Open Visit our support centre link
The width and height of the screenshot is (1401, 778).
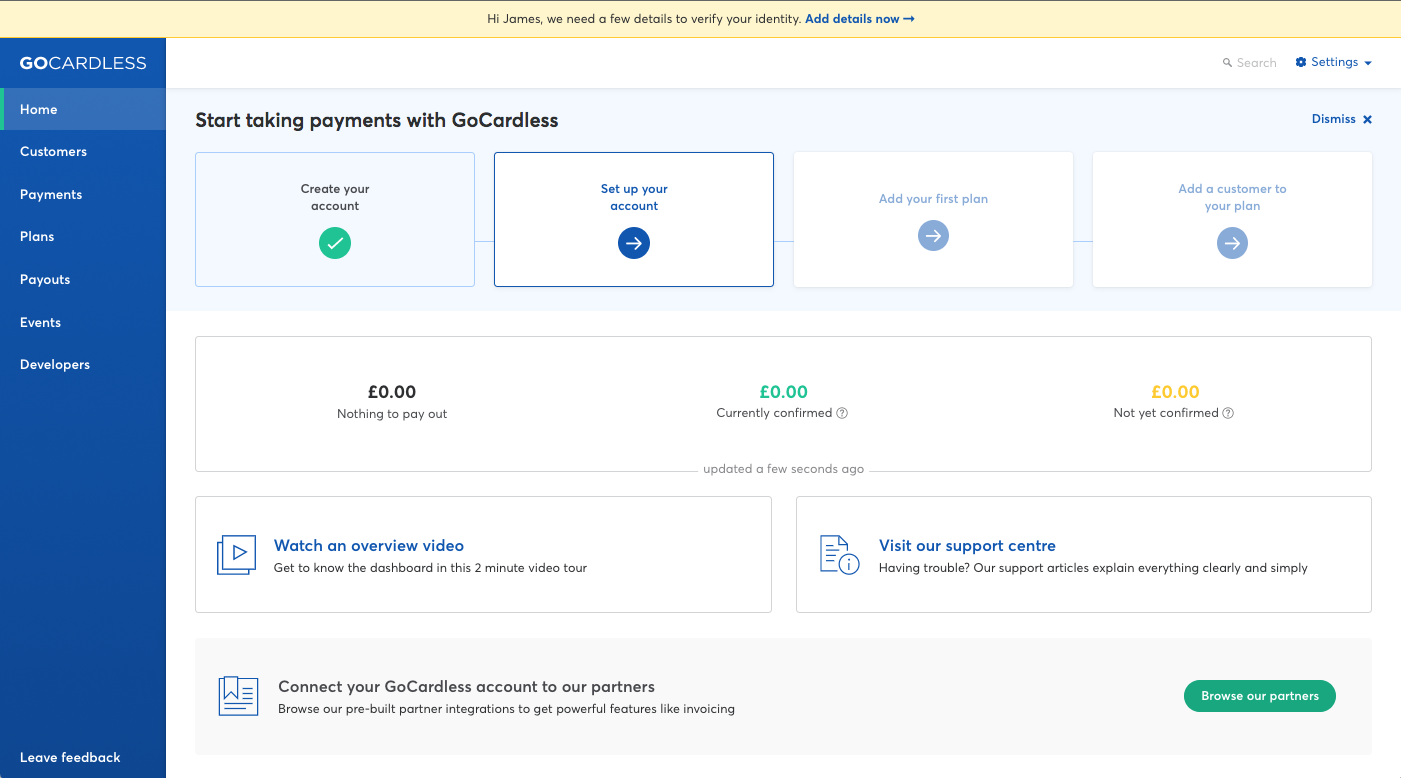tap(967, 545)
